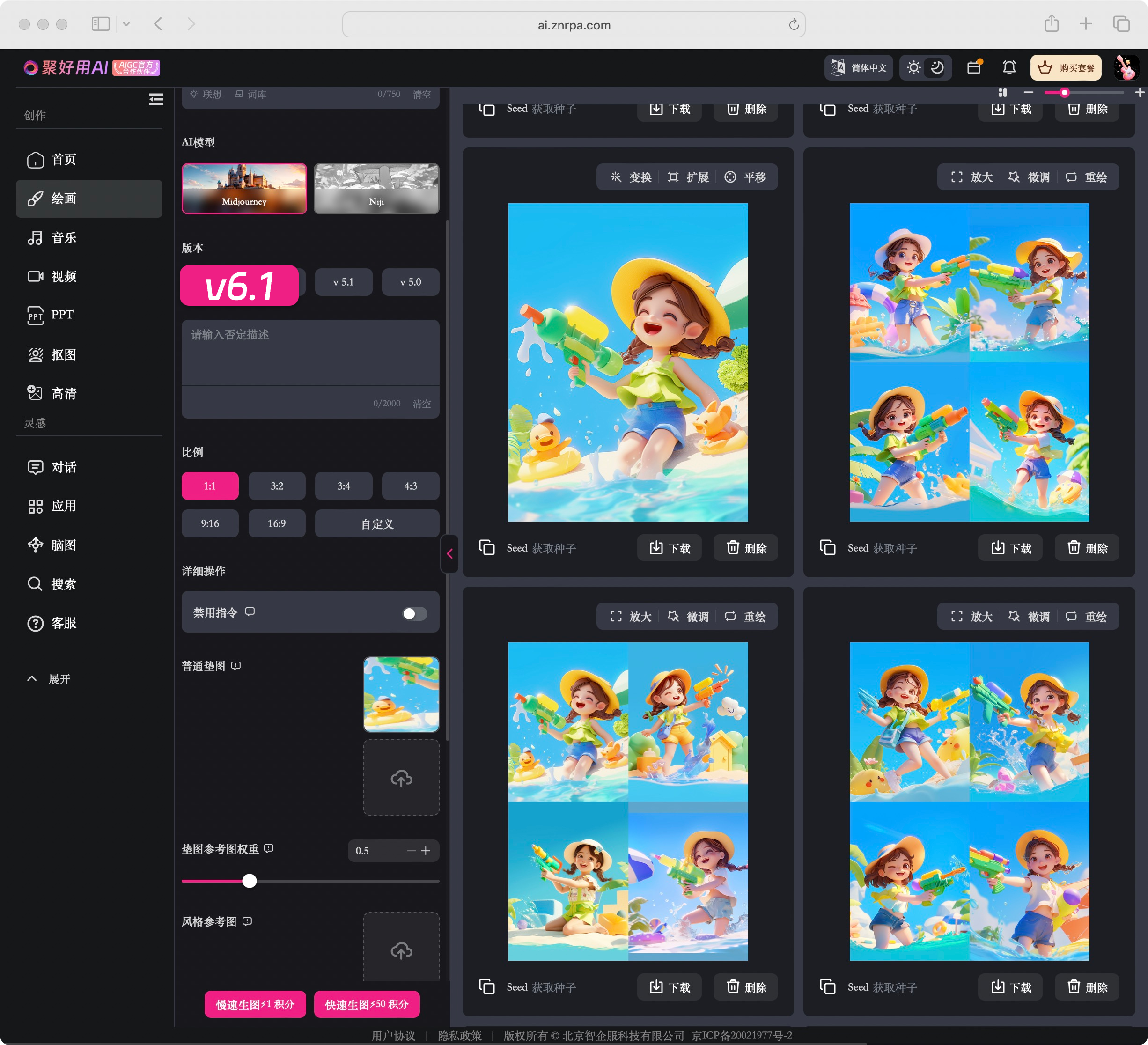Select the 3:4 aspect ratio

click(343, 486)
